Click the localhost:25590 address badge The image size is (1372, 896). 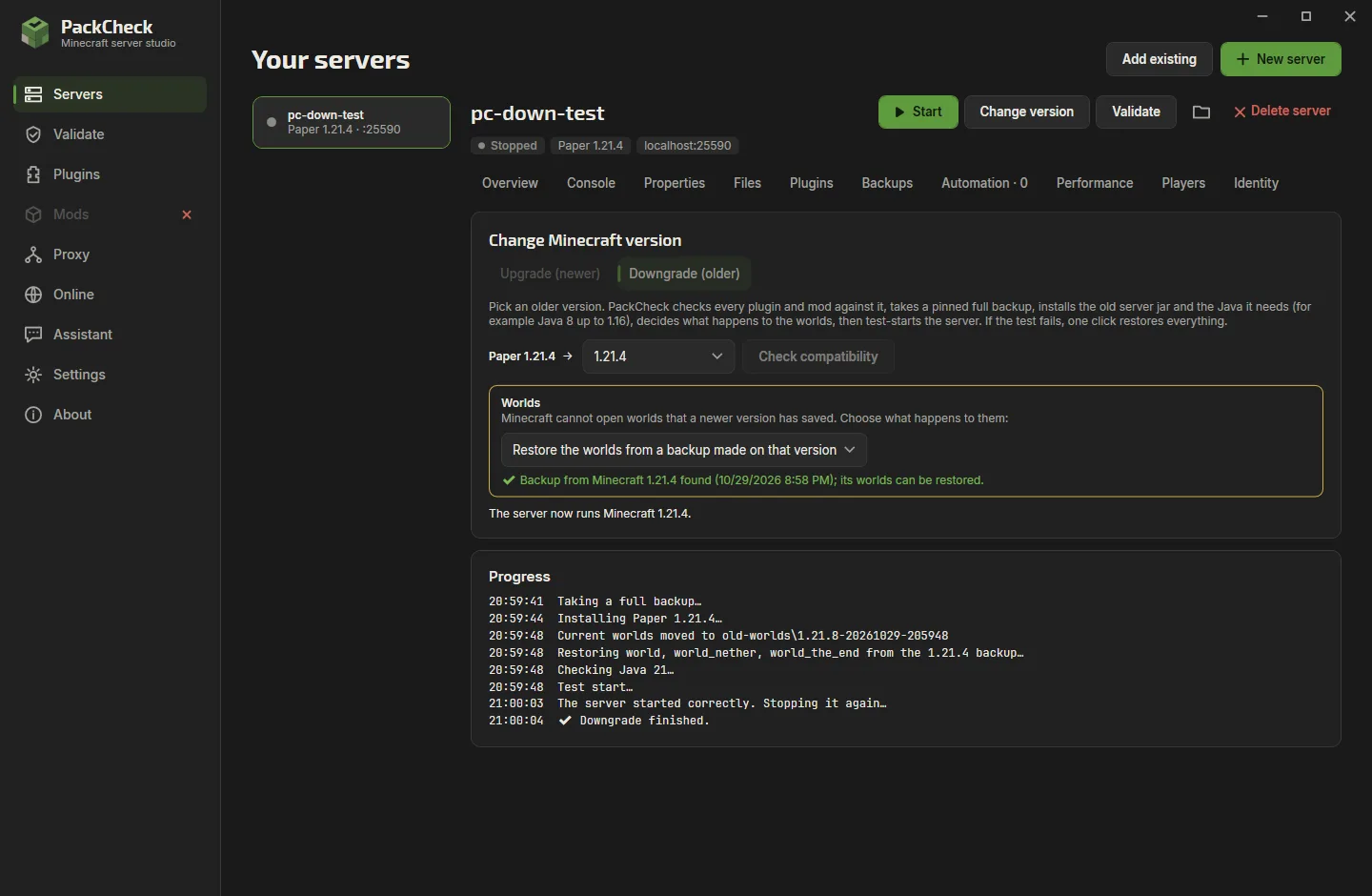coord(687,146)
